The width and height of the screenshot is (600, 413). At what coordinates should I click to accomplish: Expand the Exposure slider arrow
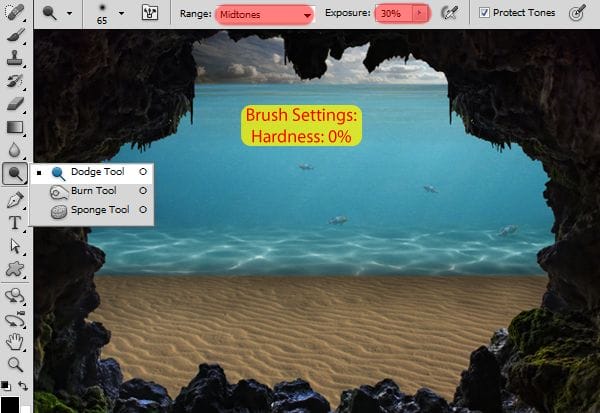point(420,13)
